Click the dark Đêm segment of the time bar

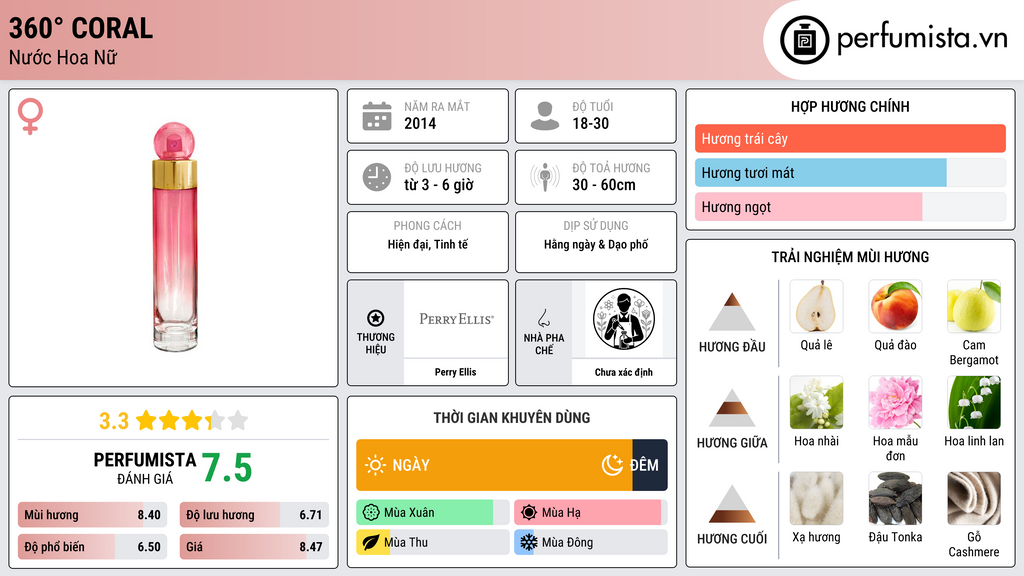coord(650,465)
